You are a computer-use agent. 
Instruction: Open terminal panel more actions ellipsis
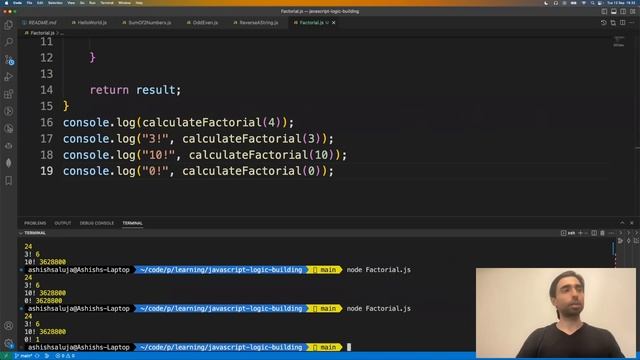611,233
